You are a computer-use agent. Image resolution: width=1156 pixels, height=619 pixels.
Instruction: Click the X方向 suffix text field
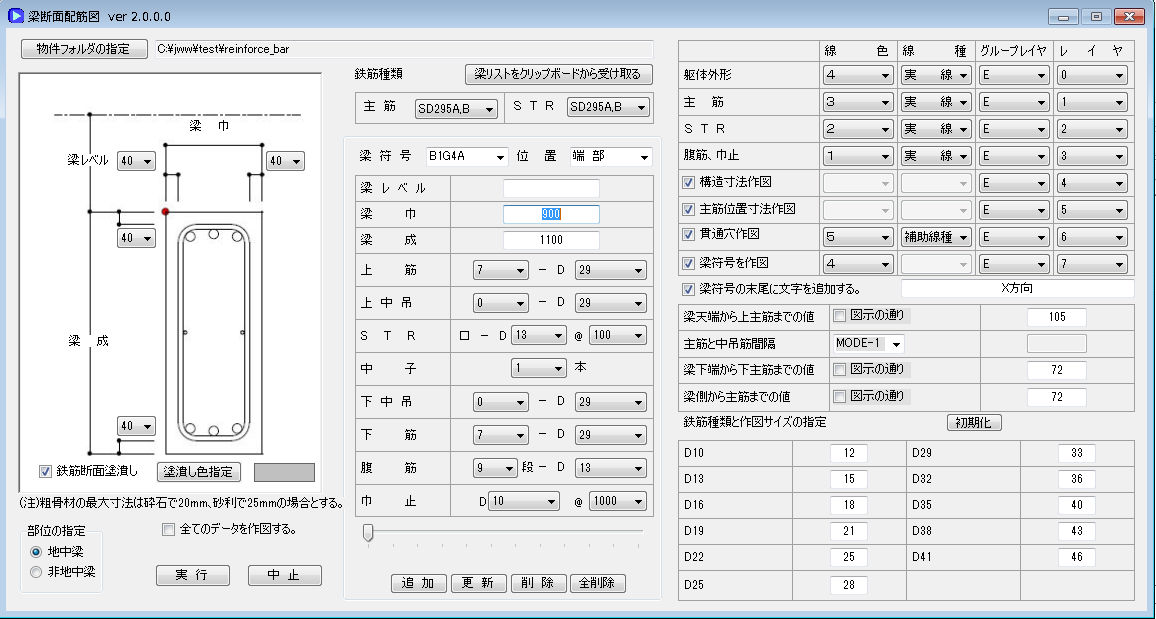1017,288
